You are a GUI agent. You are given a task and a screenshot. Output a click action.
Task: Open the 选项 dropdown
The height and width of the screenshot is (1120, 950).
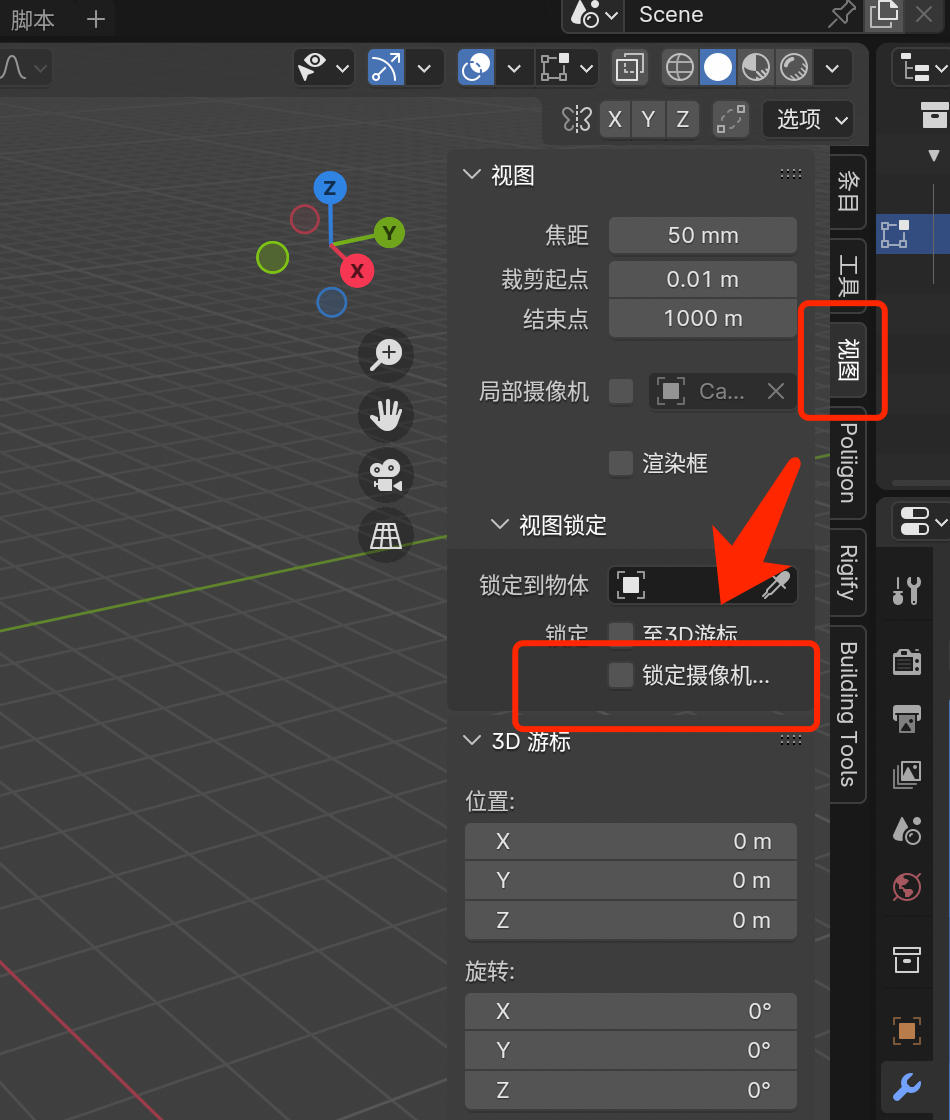(x=807, y=119)
